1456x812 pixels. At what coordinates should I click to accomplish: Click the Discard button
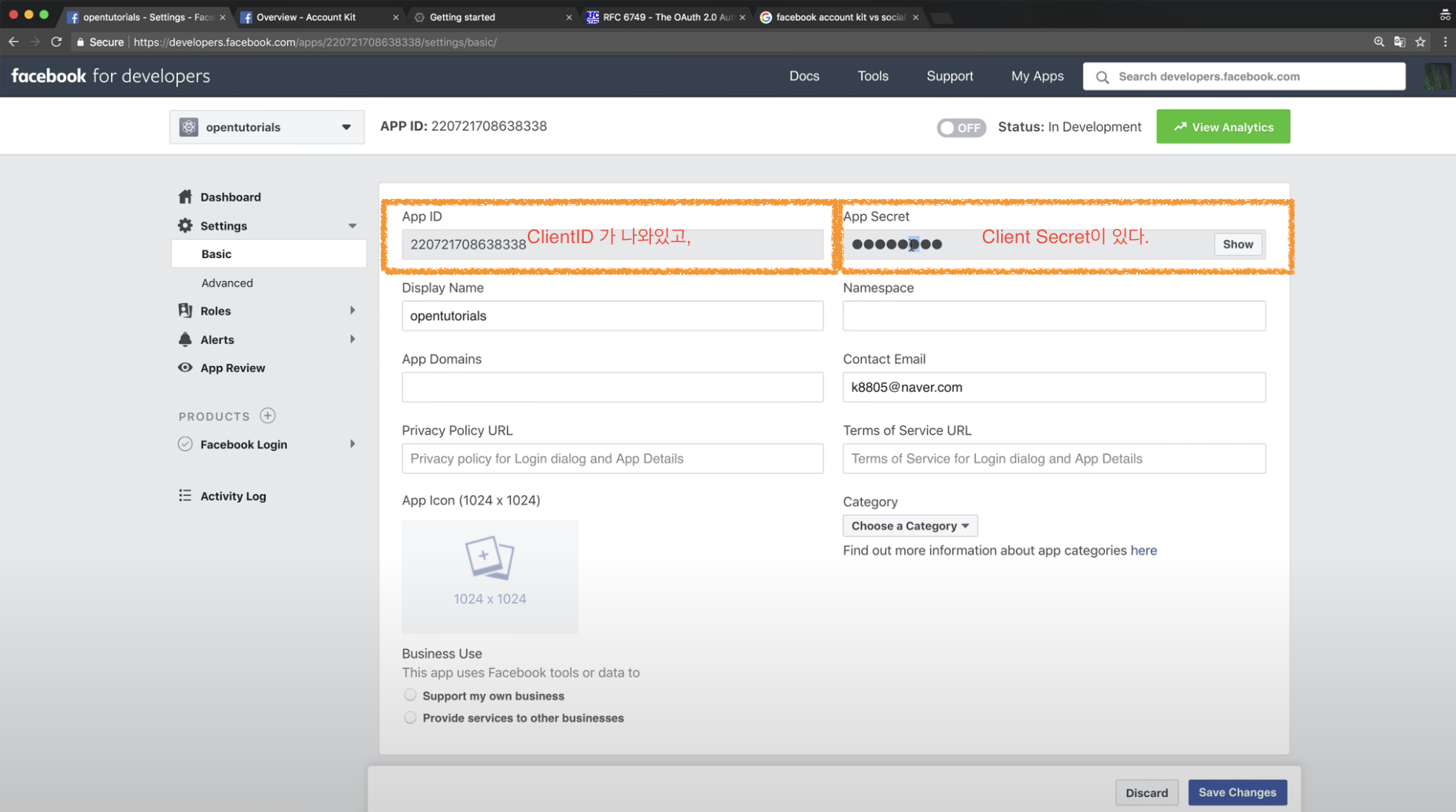1147,792
